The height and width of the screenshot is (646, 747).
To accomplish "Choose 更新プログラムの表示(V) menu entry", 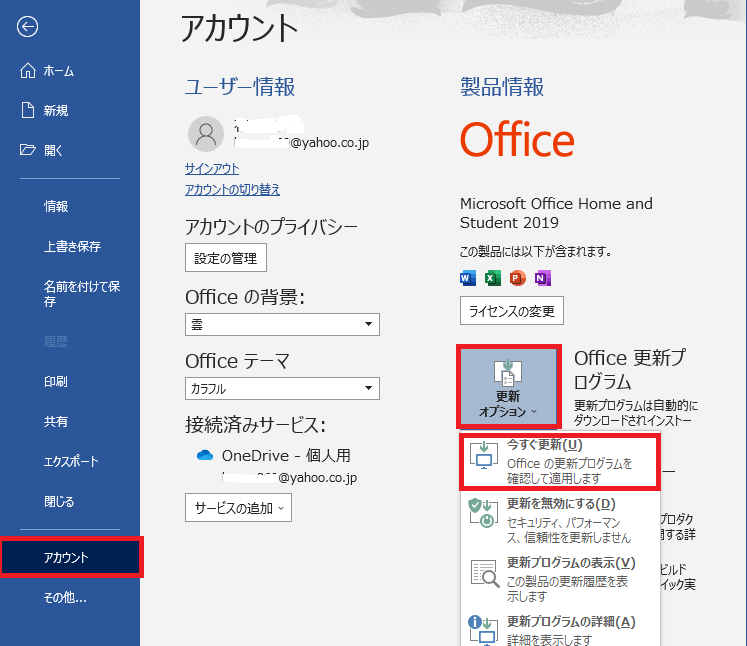I will coord(560,579).
